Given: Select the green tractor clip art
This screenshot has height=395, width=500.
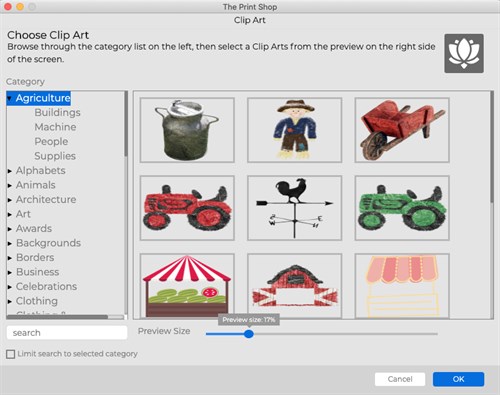Looking at the screenshot, I should 402,208.
